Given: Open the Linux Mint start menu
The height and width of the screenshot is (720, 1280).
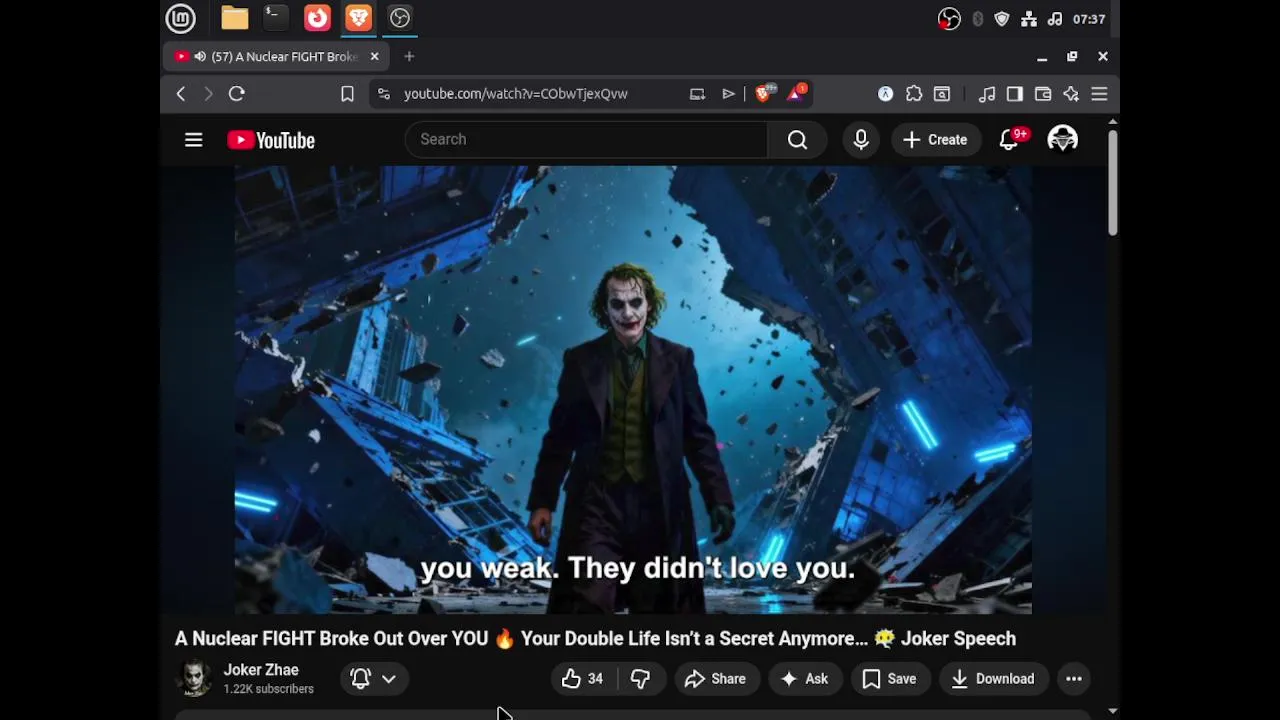Looking at the screenshot, I should click(x=181, y=18).
